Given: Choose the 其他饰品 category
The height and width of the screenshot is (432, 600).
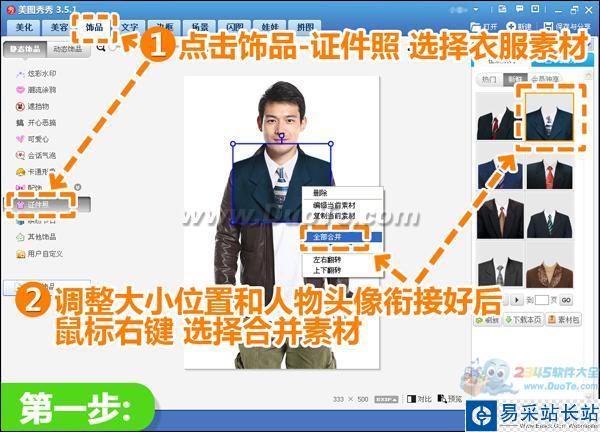Looking at the screenshot, I should (37, 237).
